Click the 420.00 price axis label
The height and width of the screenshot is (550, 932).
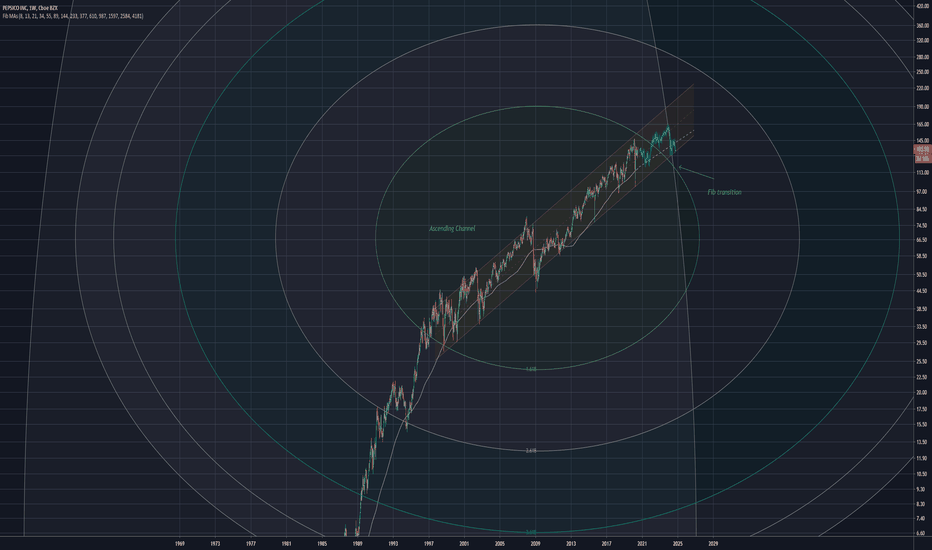pyautogui.click(x=922, y=5)
